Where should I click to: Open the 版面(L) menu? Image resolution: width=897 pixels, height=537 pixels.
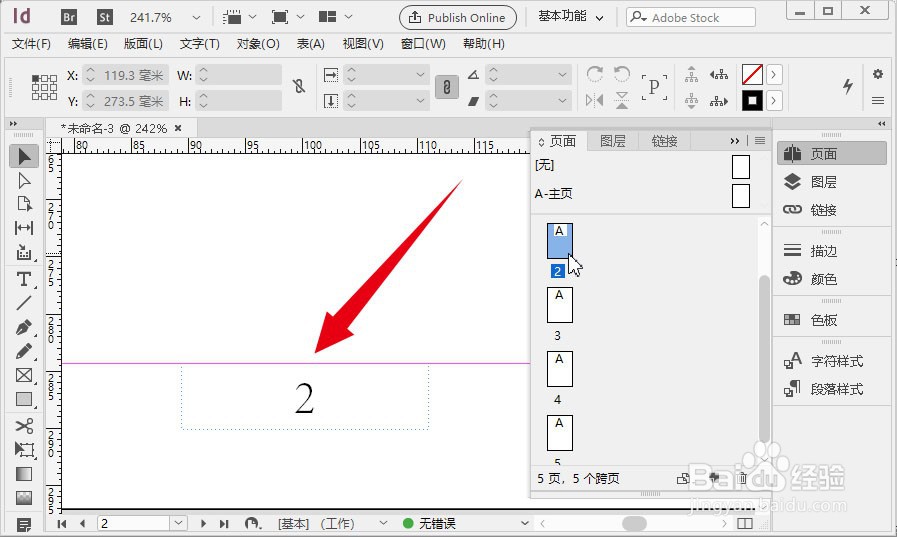[144, 44]
